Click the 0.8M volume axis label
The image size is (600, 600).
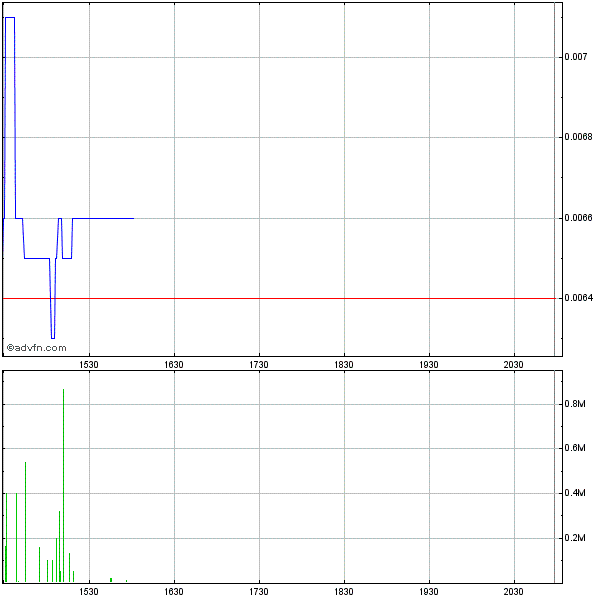575,404
